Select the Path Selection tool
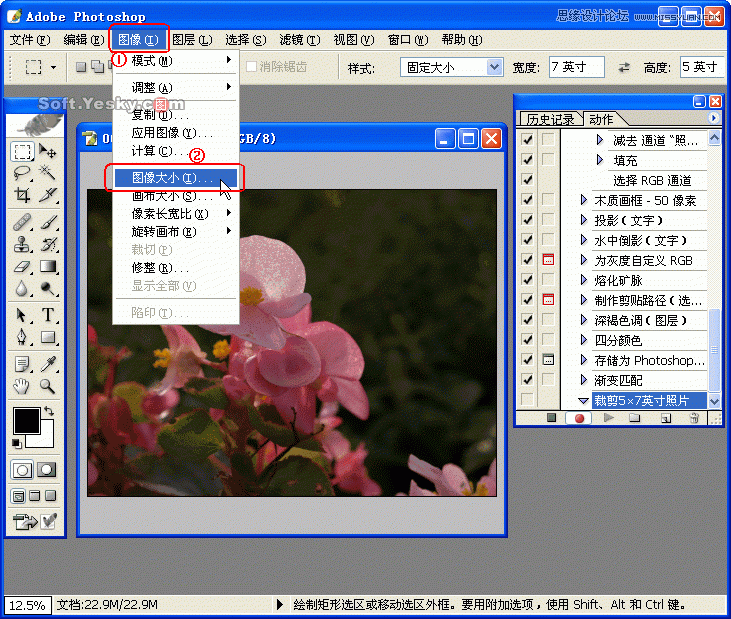The width and height of the screenshot is (731, 619). pyautogui.click(x=22, y=315)
